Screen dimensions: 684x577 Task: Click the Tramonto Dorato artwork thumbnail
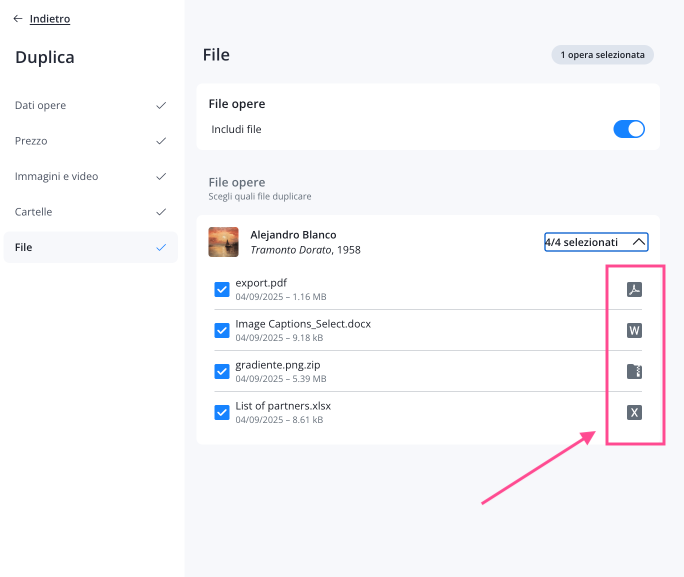223,242
